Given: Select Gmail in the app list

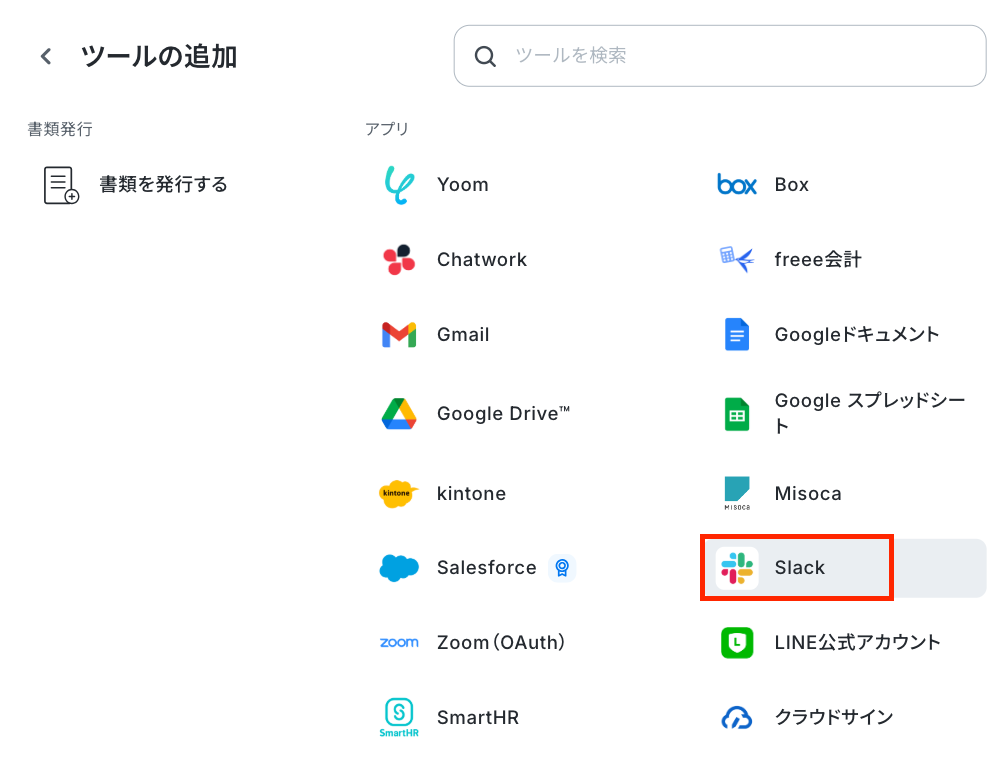Looking at the screenshot, I should coord(463,335).
